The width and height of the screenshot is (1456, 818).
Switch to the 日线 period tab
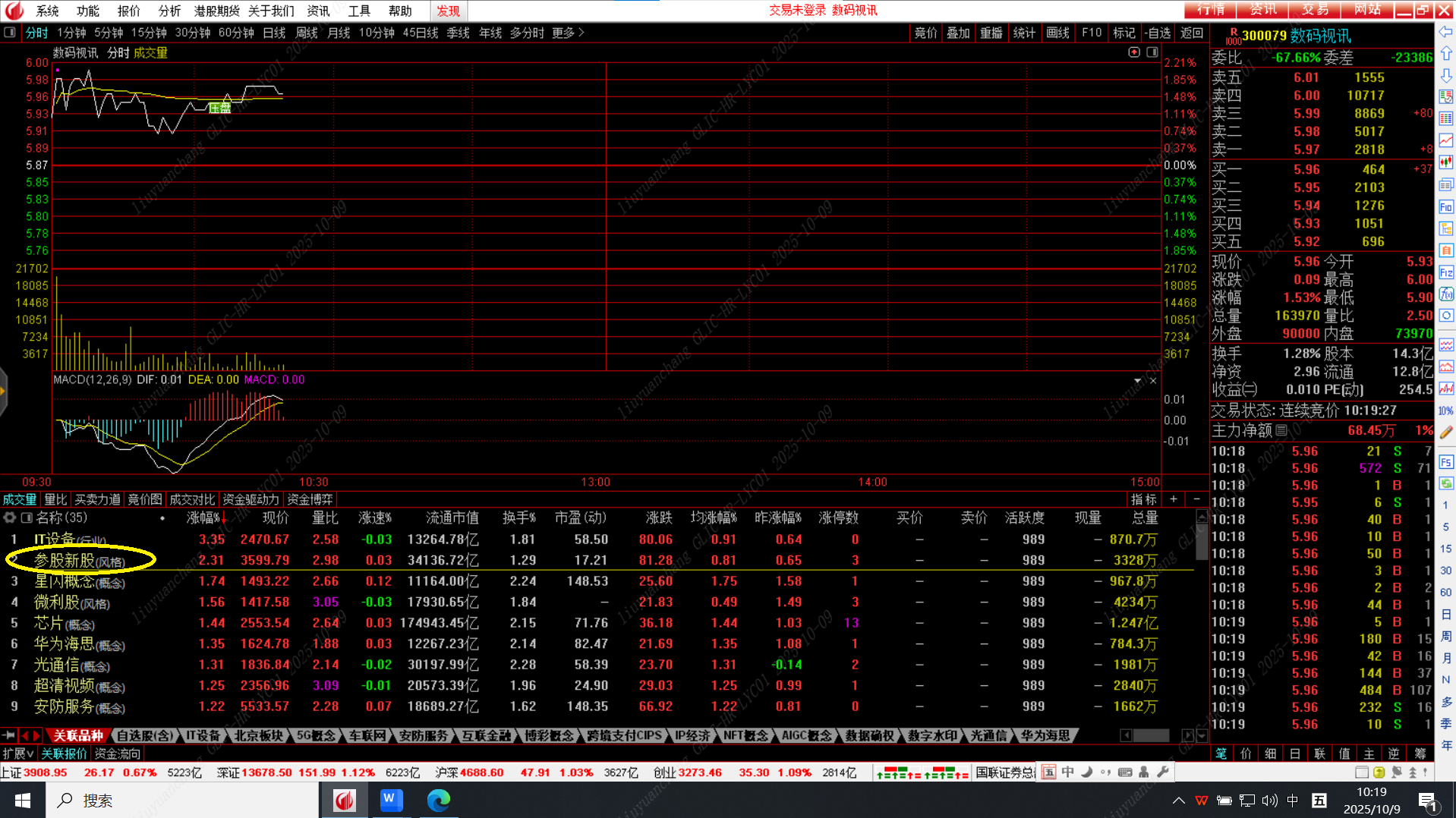click(x=274, y=33)
